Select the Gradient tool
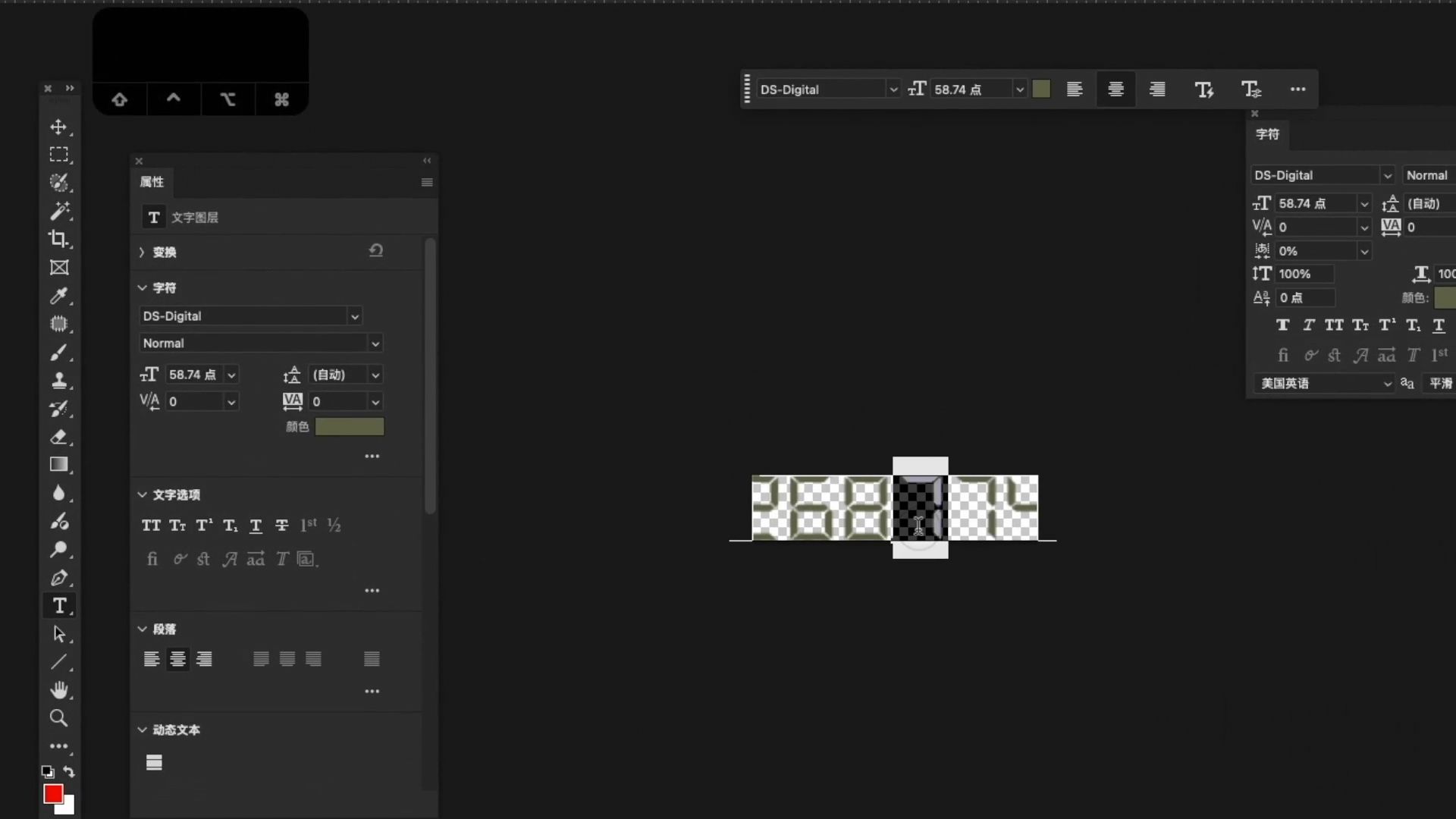 point(58,465)
